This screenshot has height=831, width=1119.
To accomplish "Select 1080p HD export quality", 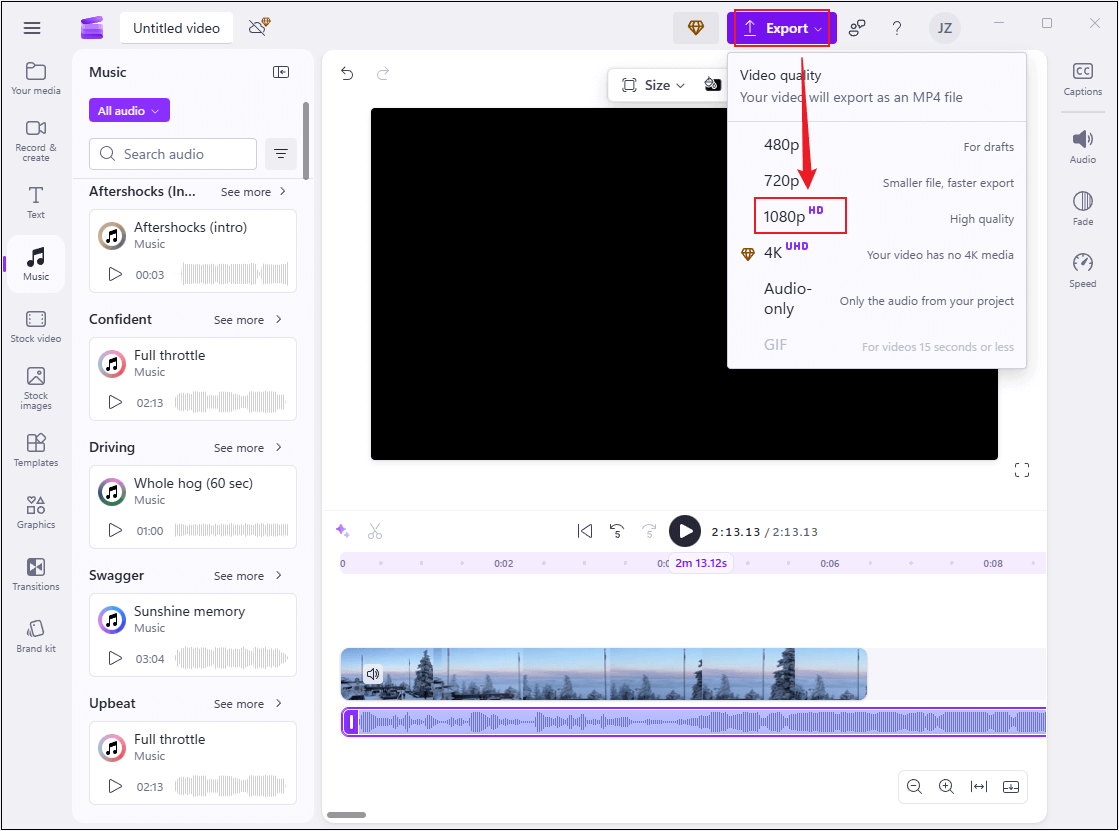I will tap(800, 215).
